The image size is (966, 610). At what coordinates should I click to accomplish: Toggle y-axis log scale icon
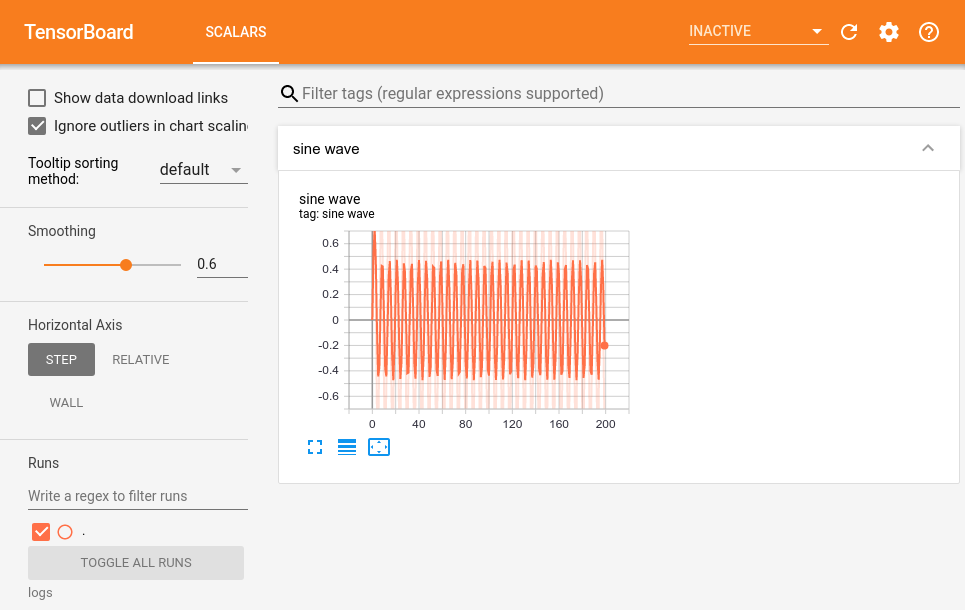[x=347, y=447]
